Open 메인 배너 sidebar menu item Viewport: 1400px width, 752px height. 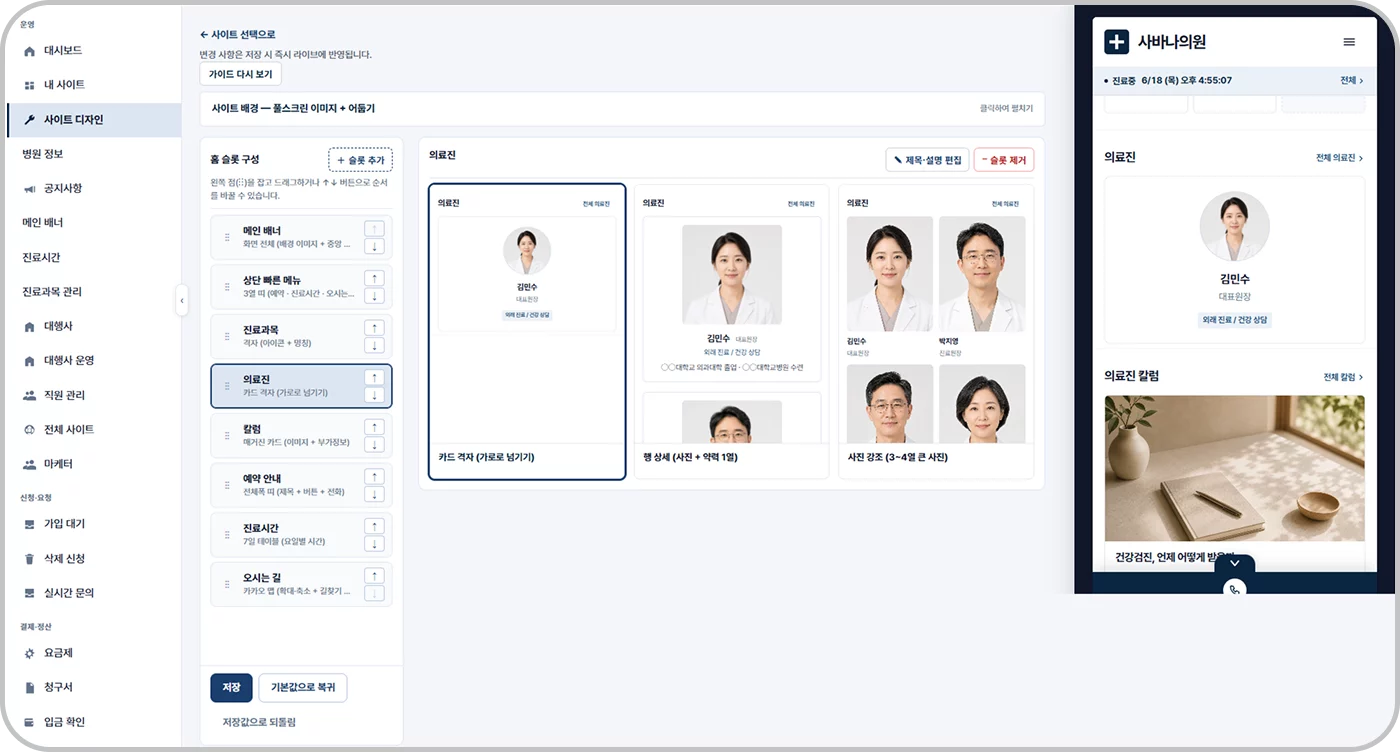pos(93,222)
